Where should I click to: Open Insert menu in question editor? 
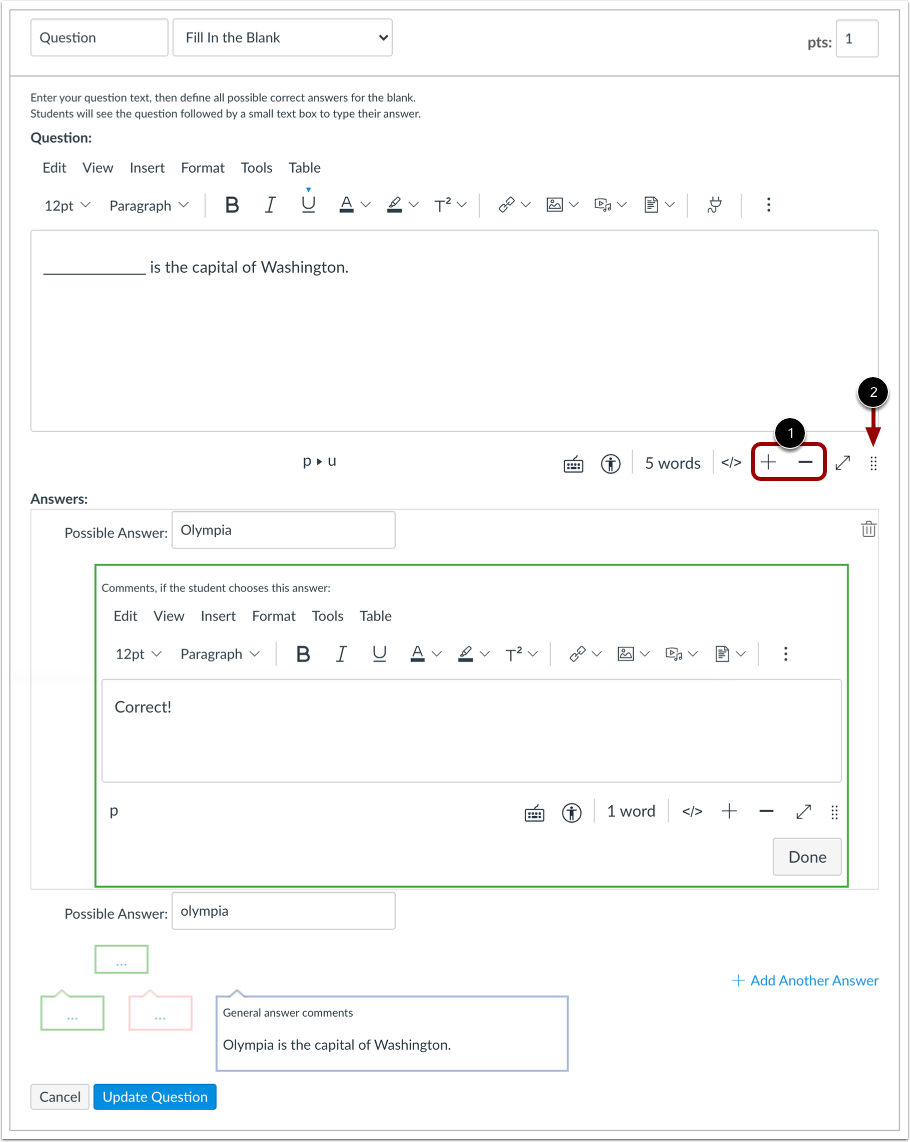tap(147, 168)
